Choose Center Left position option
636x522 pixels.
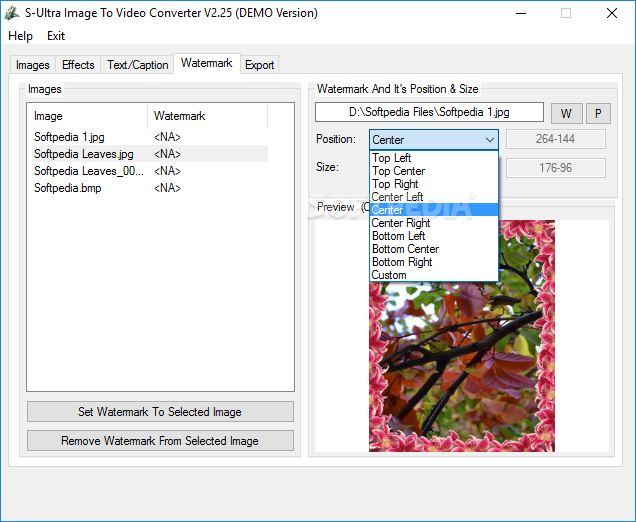click(x=434, y=197)
